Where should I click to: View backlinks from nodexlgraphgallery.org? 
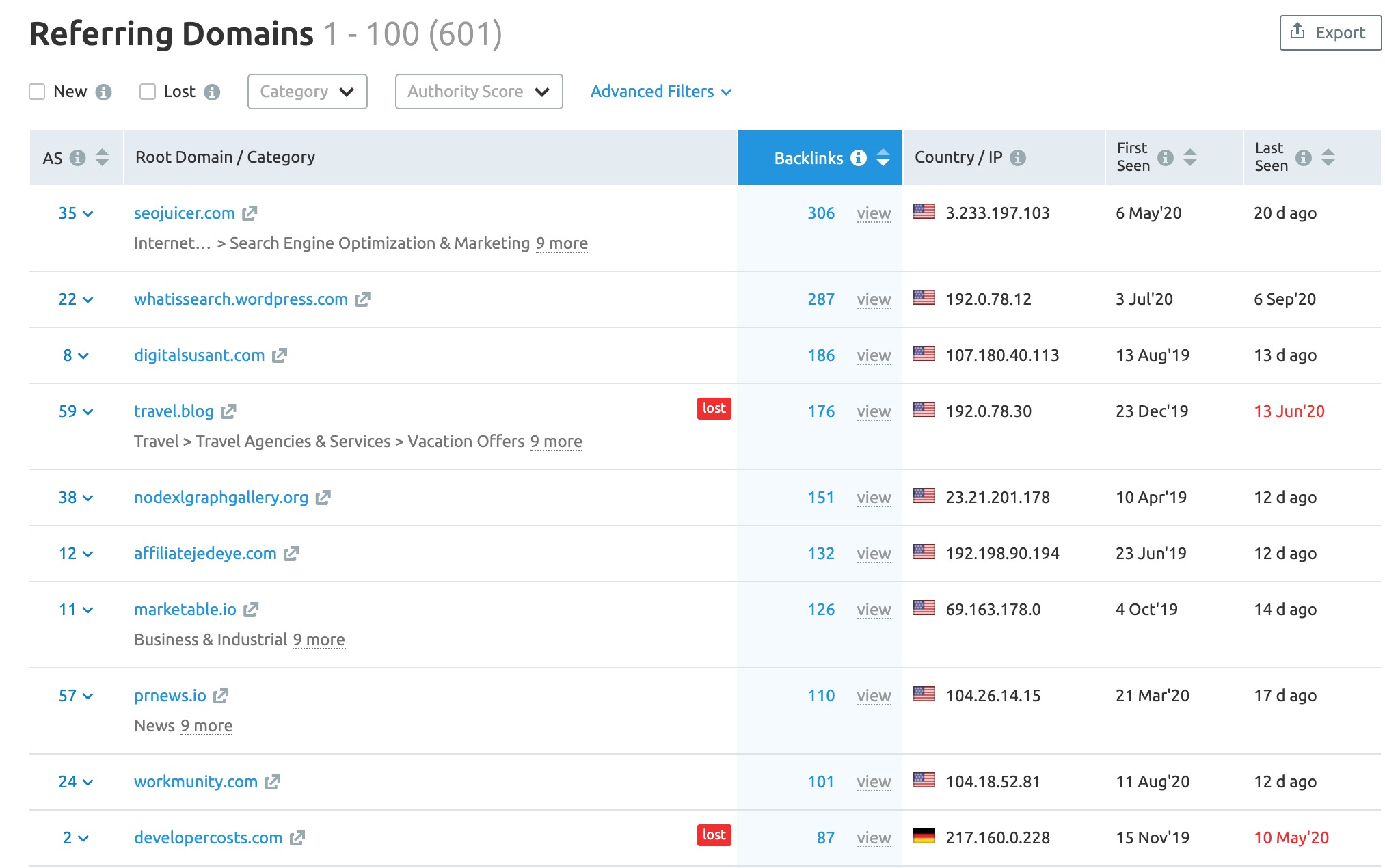[x=874, y=498]
